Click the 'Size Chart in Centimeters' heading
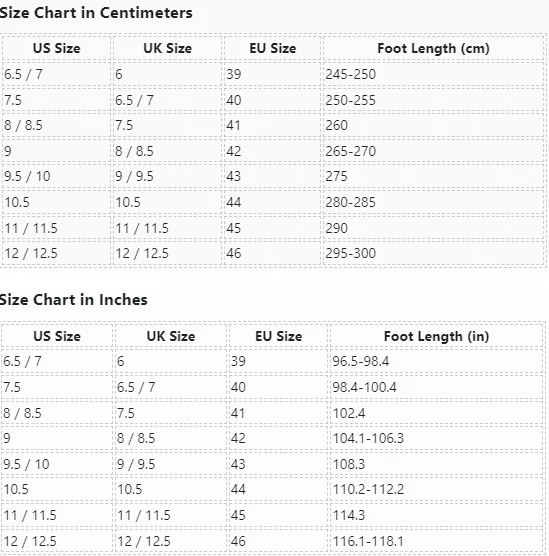549x556 pixels. (96, 13)
